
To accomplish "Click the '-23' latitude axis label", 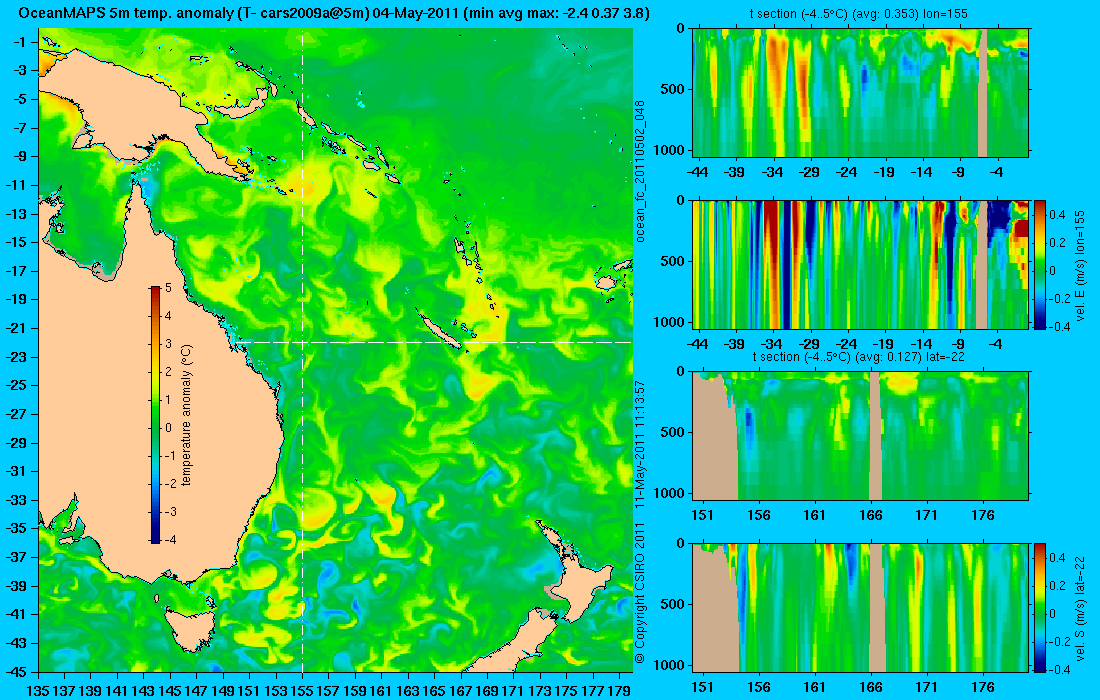I will [x=18, y=356].
